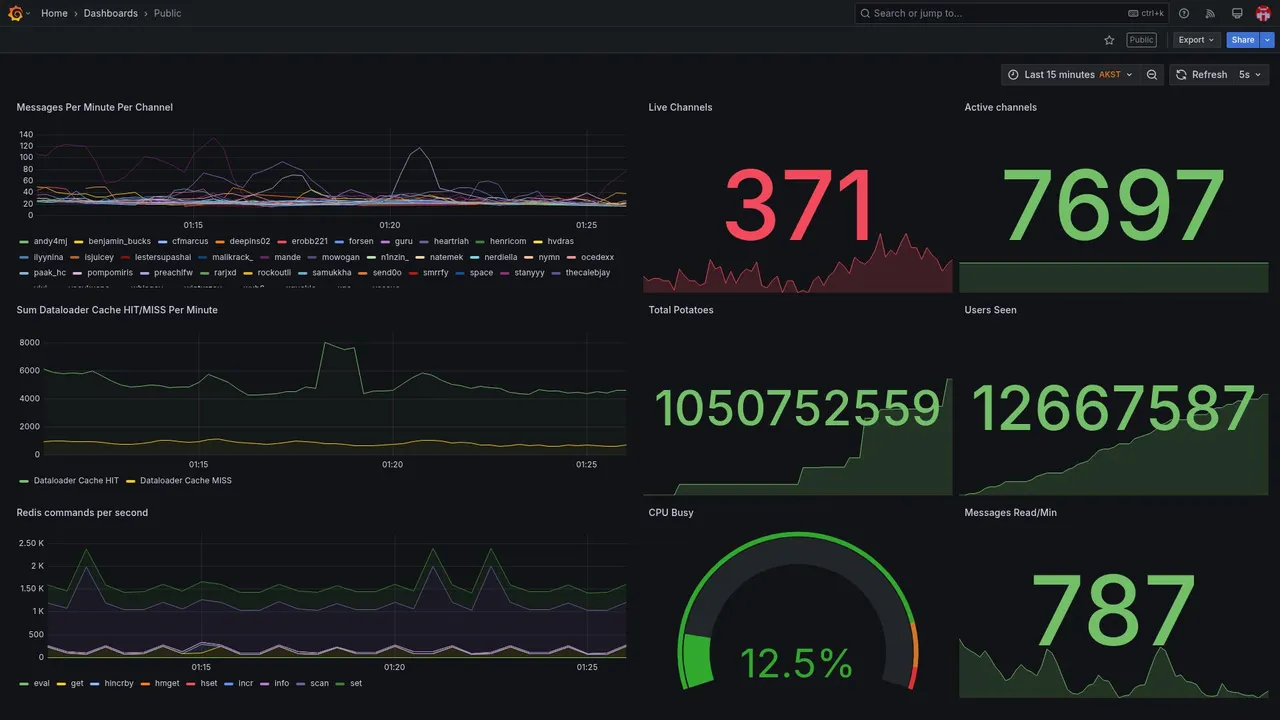Open the help question-mark icon
This screenshot has height=720, width=1280.
1184,13
